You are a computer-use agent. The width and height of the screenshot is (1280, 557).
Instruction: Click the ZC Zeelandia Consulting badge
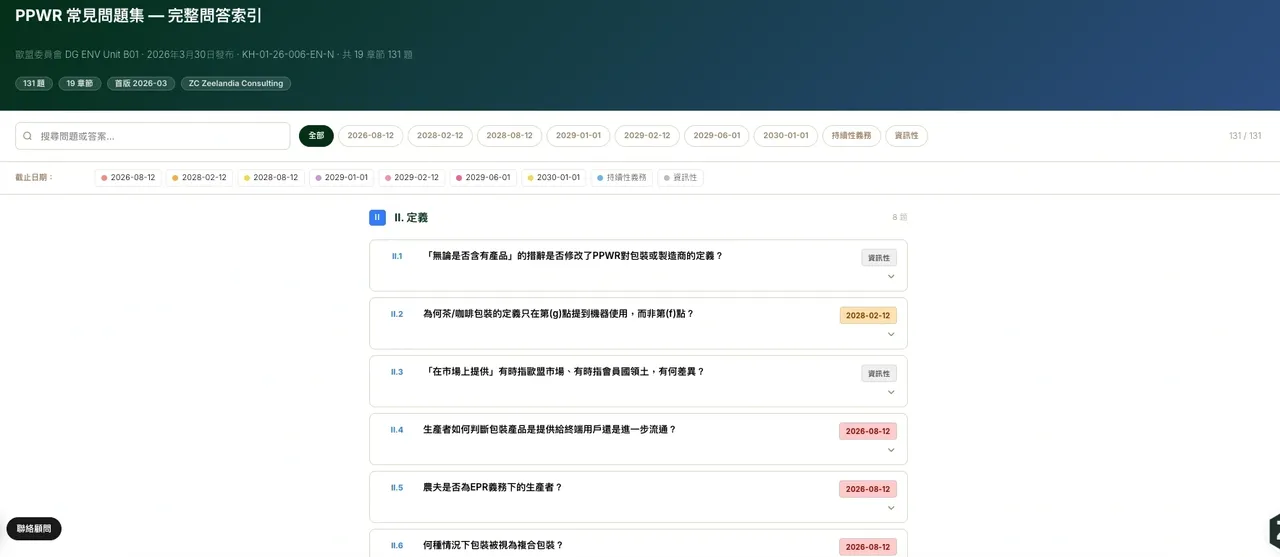(235, 84)
